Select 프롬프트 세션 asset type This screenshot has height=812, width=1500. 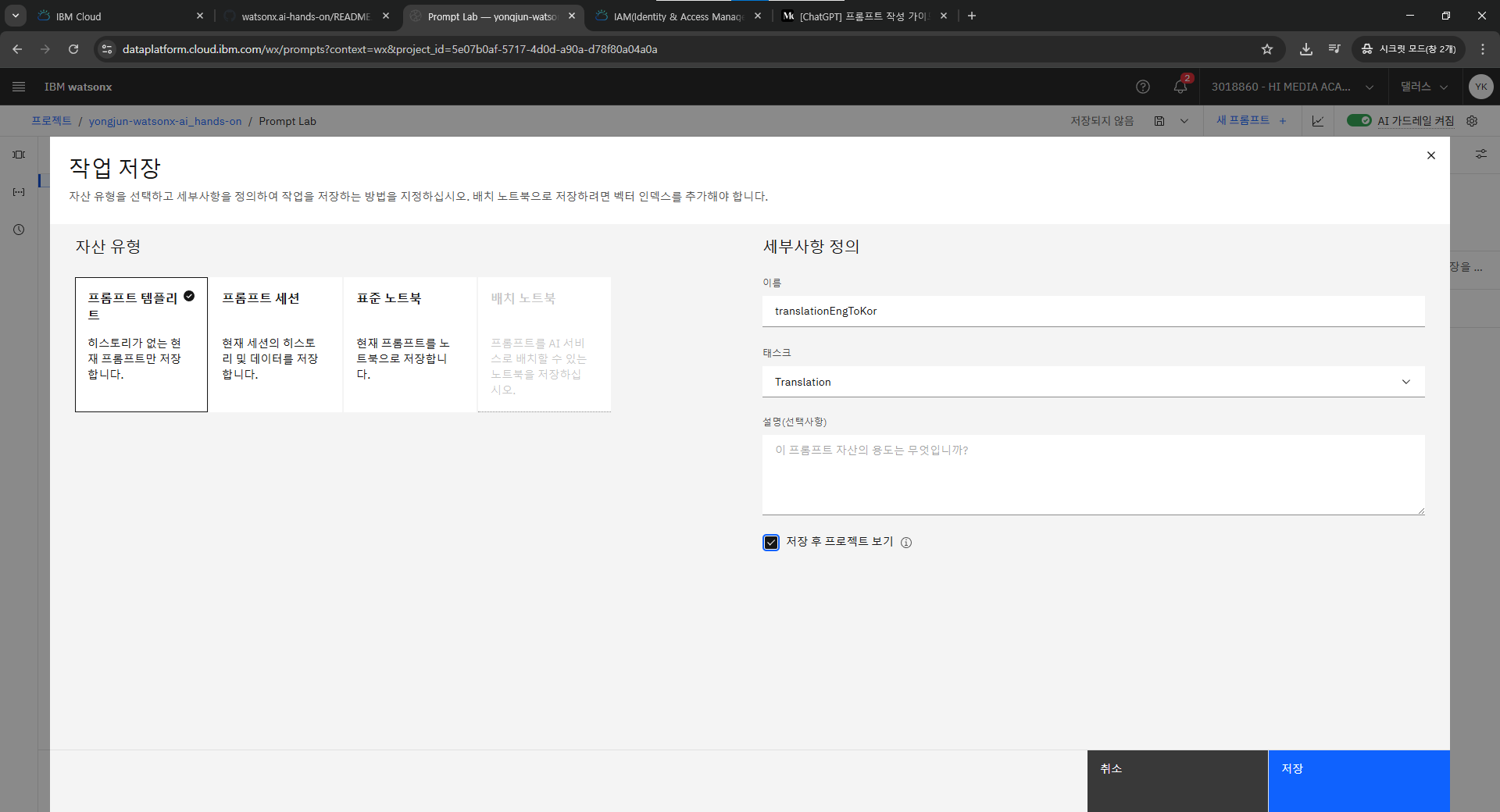pos(276,344)
